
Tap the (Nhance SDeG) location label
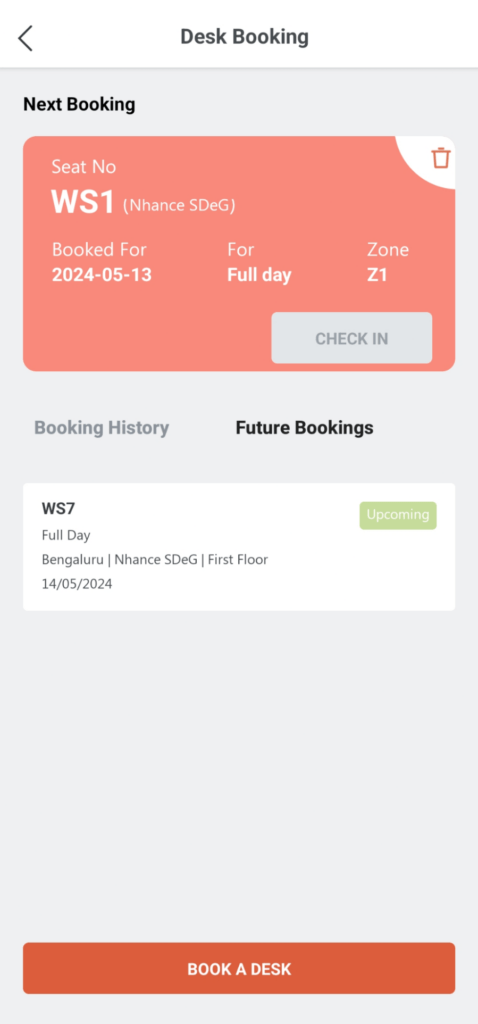(x=179, y=206)
